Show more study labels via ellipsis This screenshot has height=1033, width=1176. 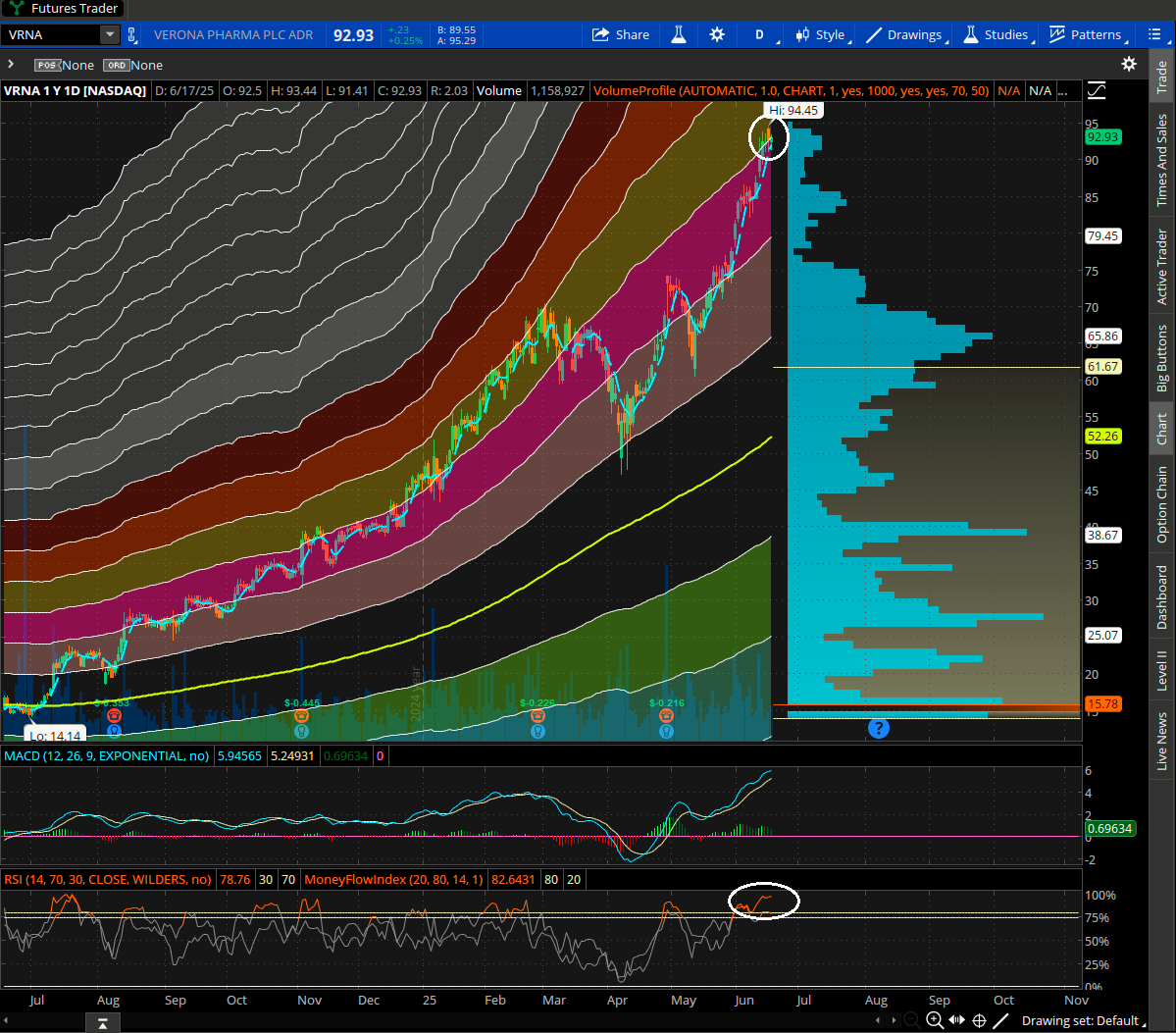(1062, 91)
